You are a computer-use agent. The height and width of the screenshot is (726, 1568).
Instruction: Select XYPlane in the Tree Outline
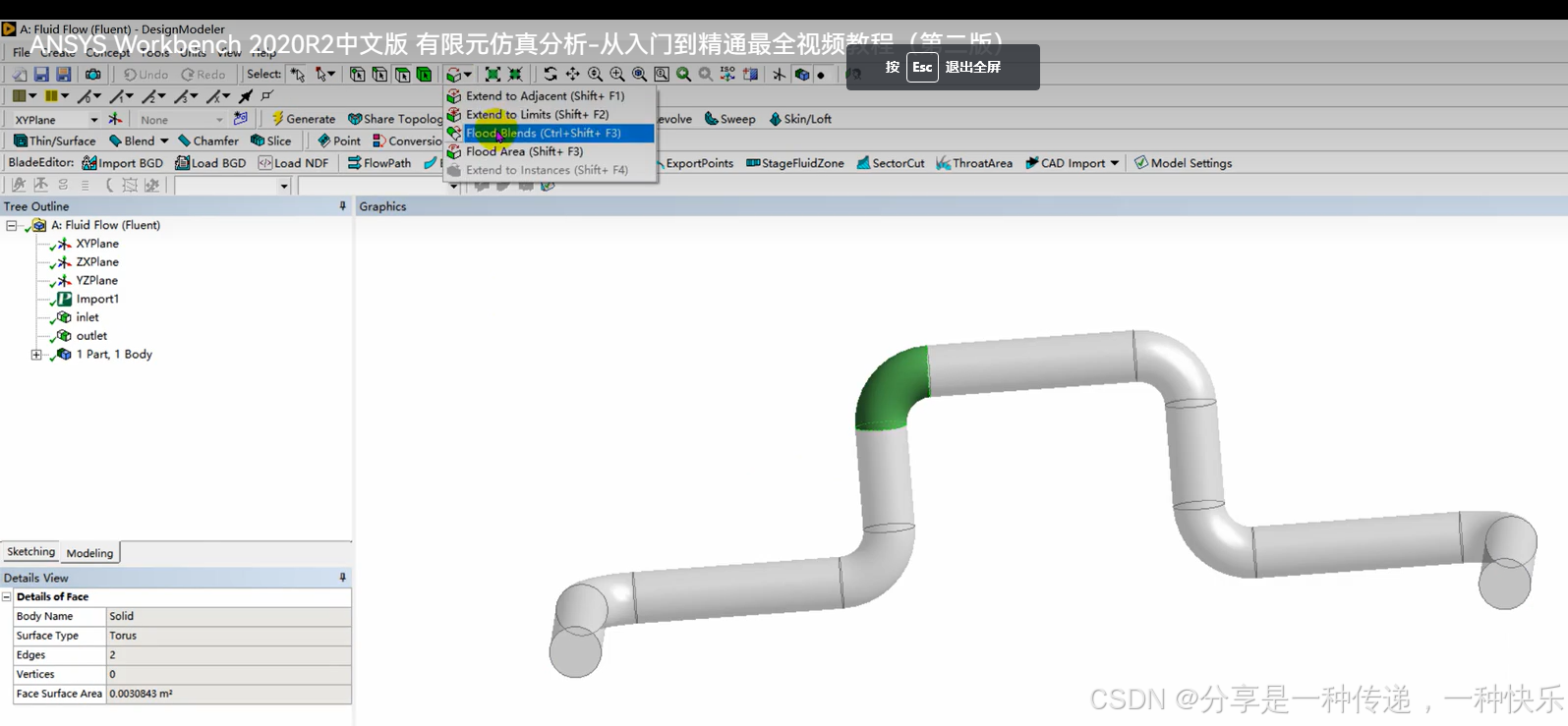point(97,244)
